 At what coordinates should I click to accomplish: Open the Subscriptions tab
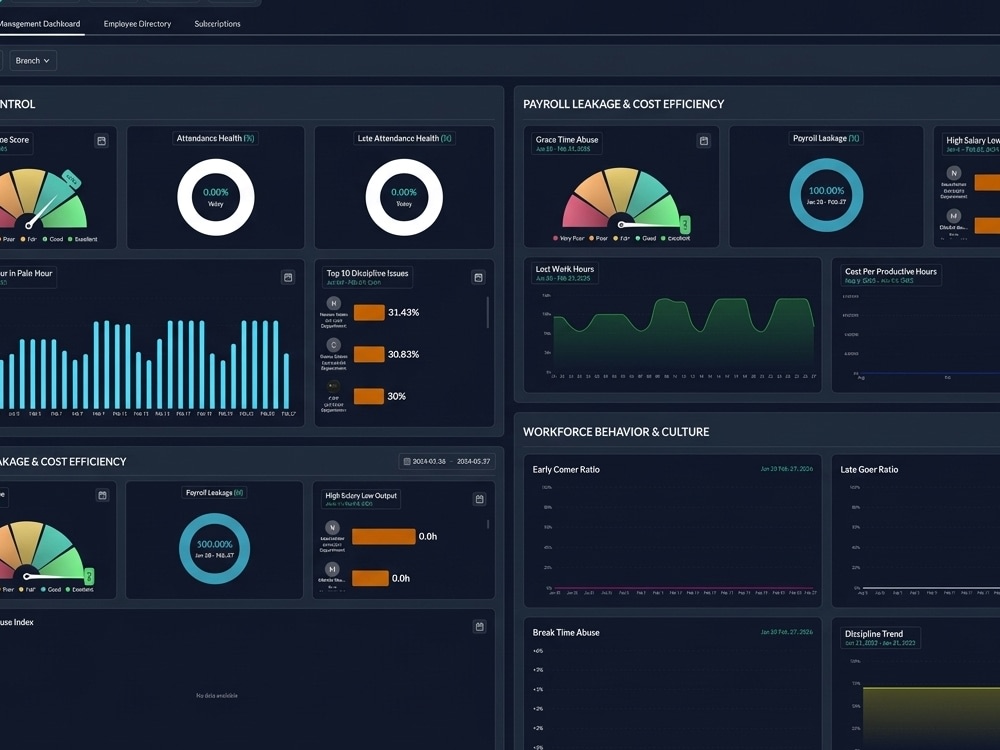pos(217,24)
